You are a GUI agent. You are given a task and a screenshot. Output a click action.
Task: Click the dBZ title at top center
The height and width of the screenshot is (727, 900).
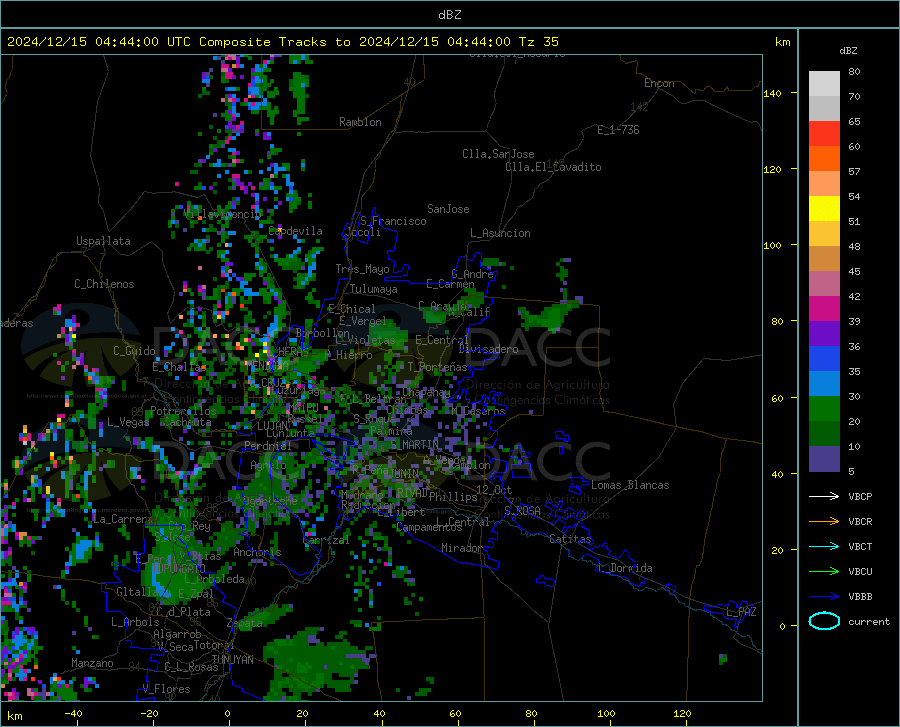(x=449, y=15)
